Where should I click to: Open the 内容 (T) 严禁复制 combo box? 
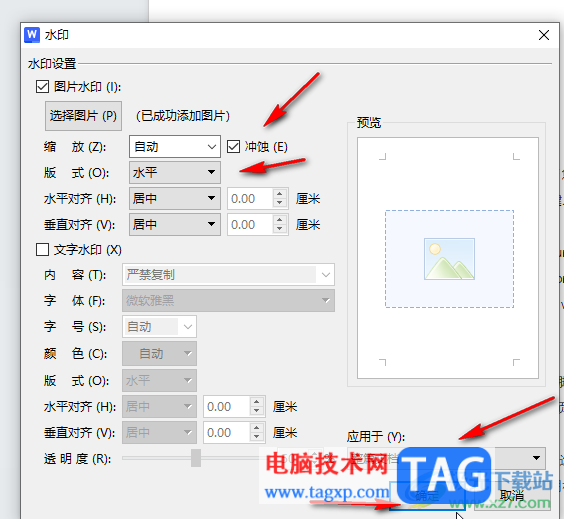pos(228,275)
